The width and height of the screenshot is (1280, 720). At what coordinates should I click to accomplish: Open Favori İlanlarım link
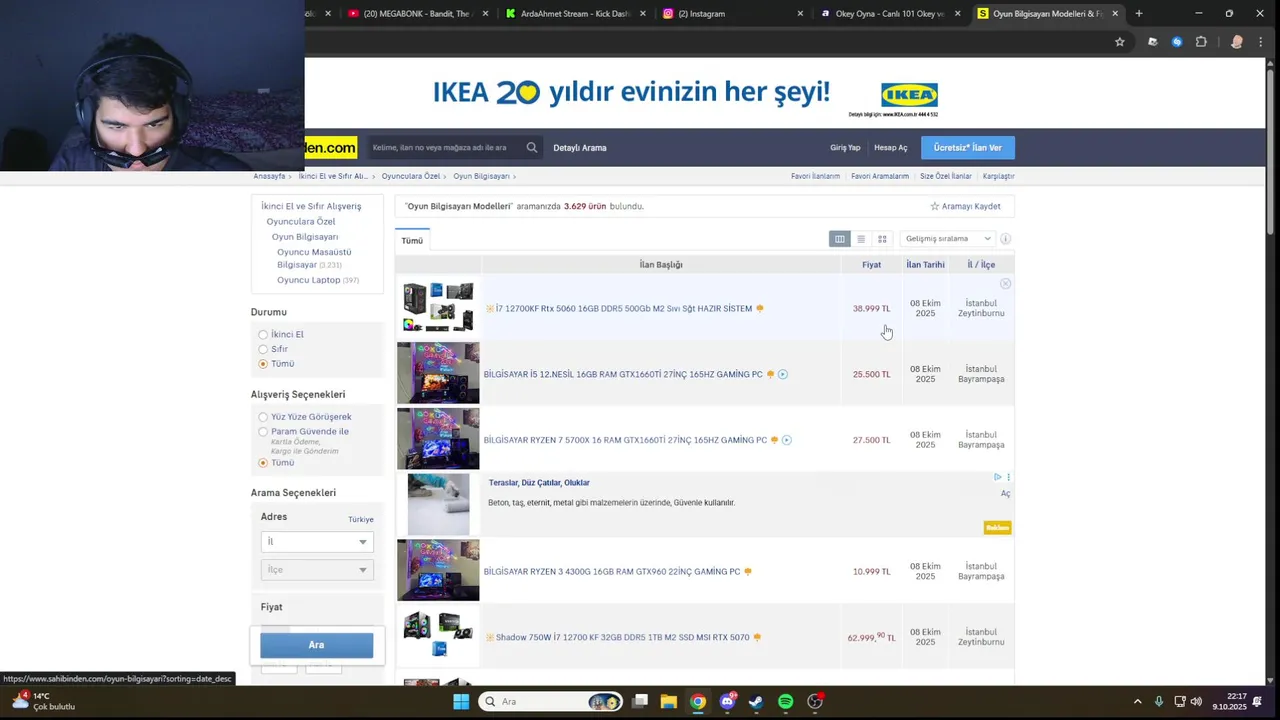815,176
